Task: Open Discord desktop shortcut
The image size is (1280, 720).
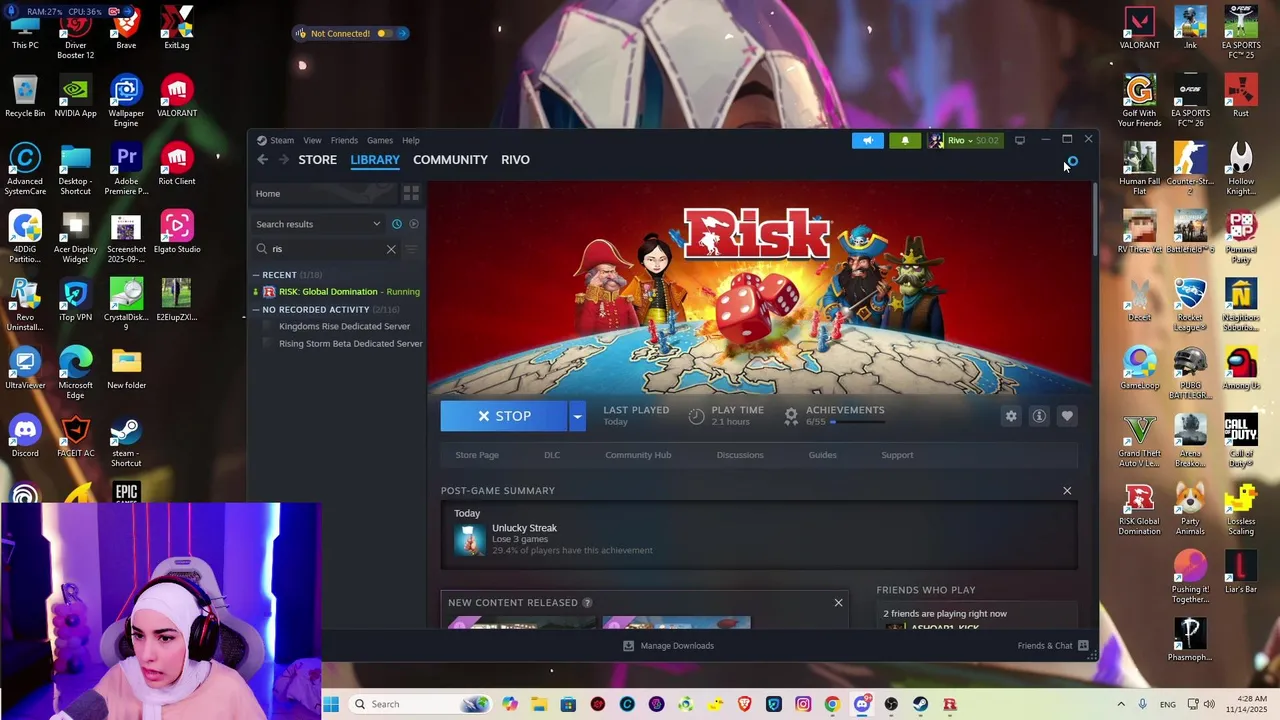Action: coord(25,437)
